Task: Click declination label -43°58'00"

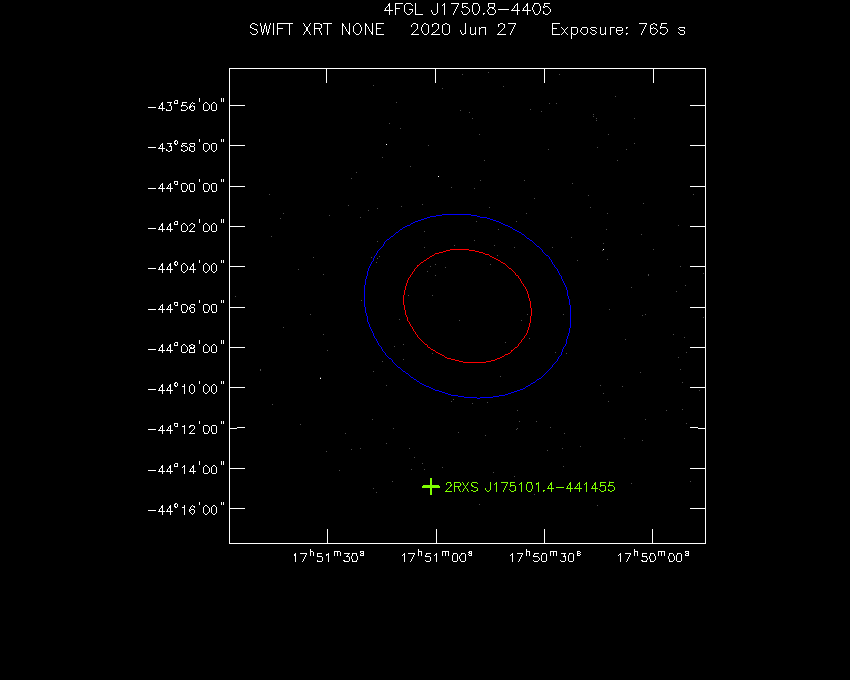Action: 186,147
